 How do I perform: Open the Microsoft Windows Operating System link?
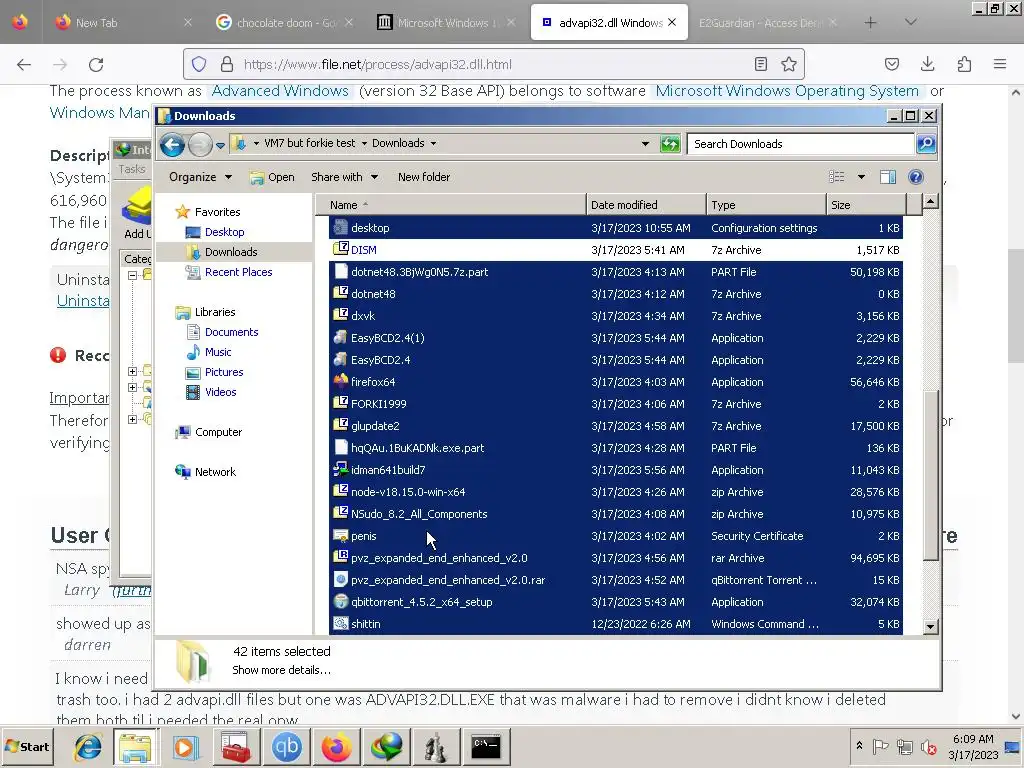[x=787, y=91]
